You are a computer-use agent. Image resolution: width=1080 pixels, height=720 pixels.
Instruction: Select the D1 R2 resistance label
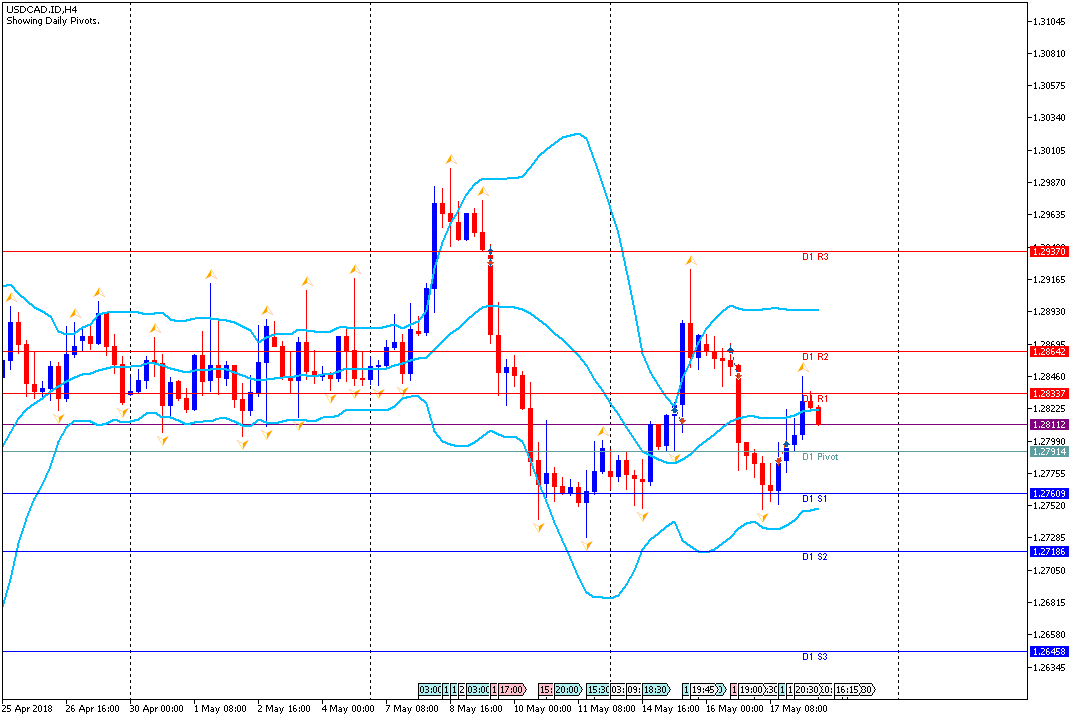pos(815,357)
